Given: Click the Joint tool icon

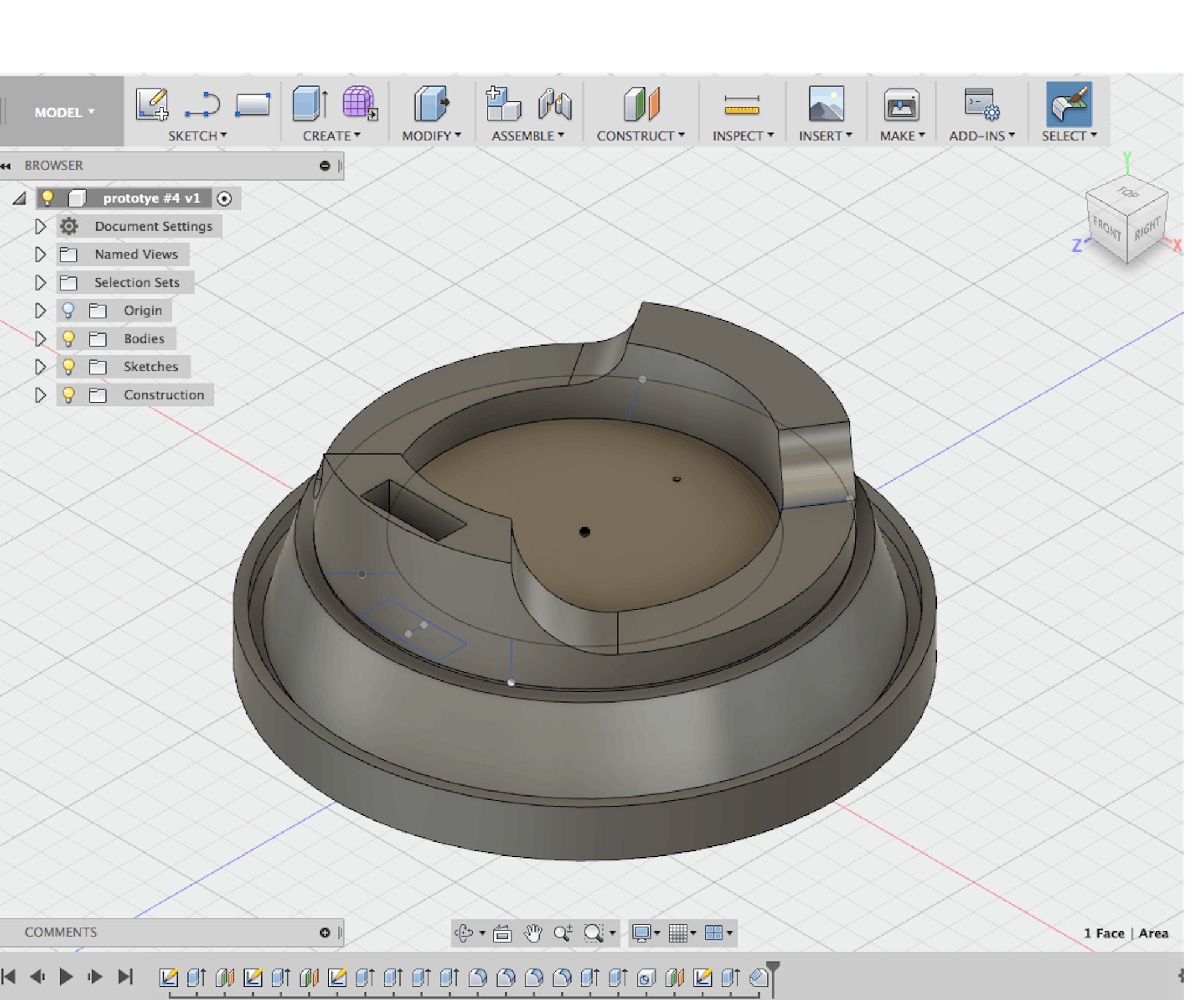Looking at the screenshot, I should click(x=555, y=104).
